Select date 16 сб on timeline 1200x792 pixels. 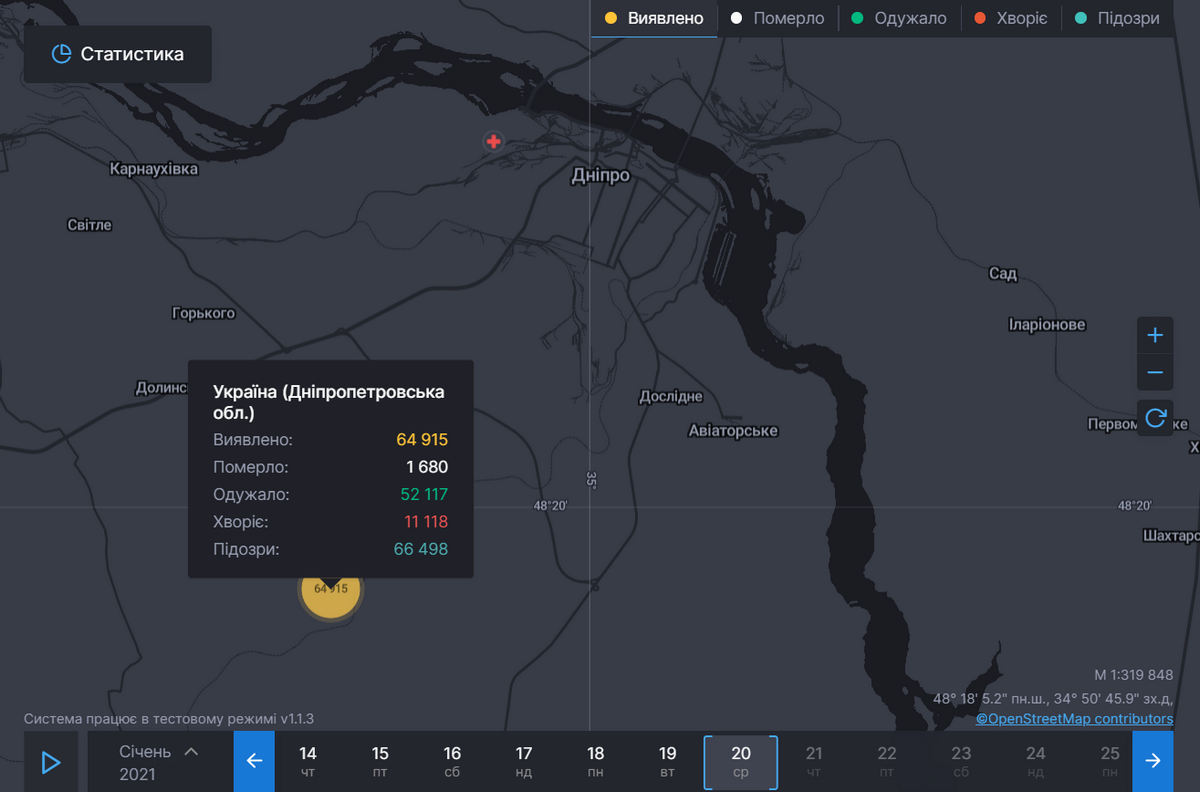(x=452, y=762)
